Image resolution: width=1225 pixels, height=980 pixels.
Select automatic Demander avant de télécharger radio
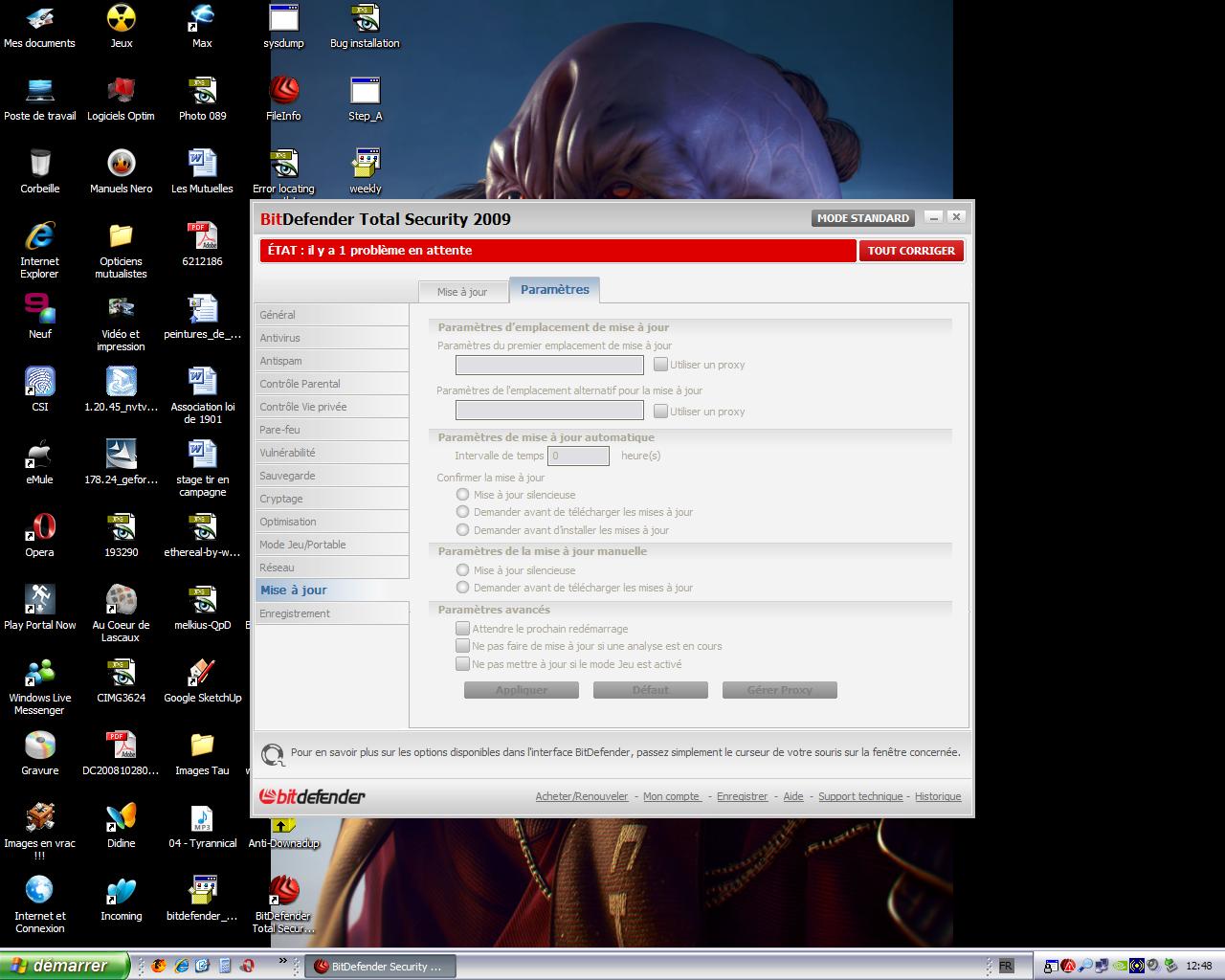point(463,512)
